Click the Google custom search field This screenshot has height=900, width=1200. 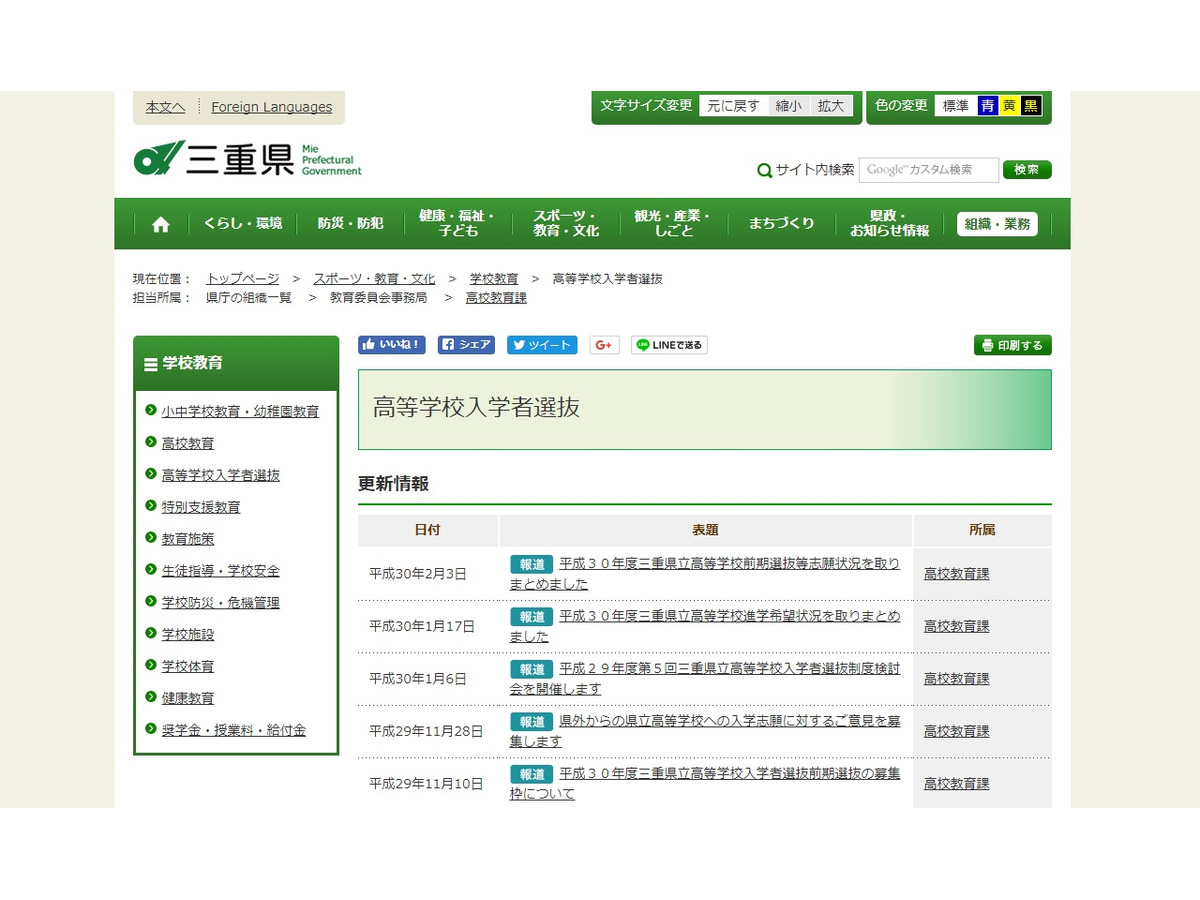(x=928, y=170)
